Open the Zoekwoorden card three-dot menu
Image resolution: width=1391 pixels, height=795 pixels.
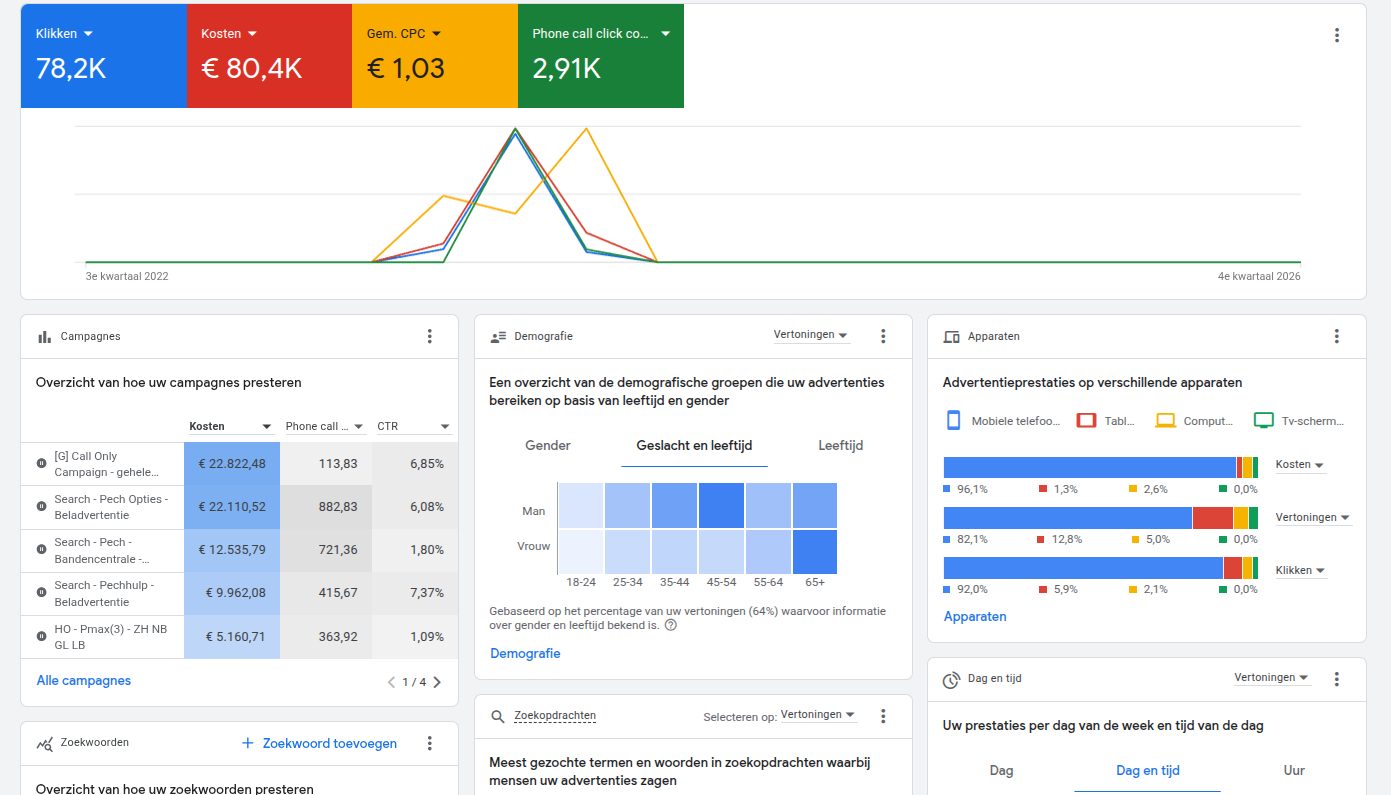(x=430, y=743)
